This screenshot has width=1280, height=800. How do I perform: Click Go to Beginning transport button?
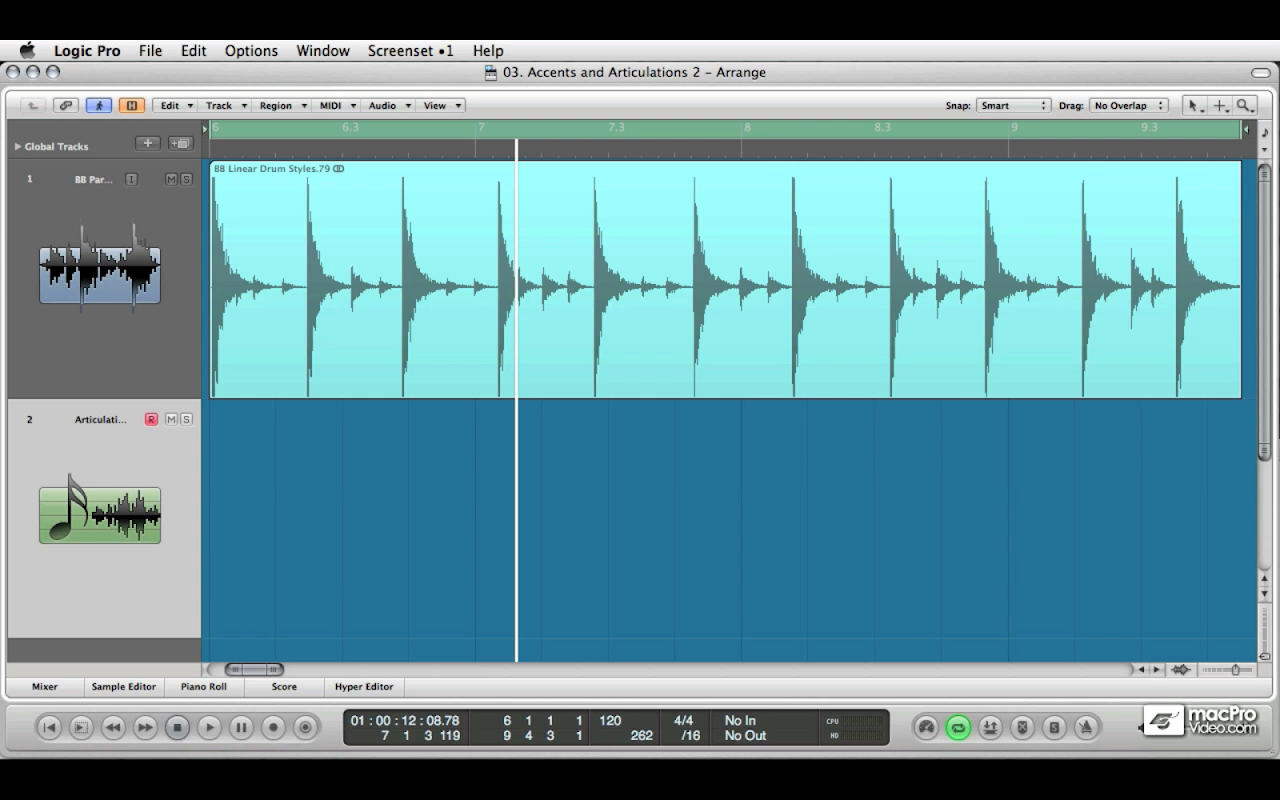49,728
